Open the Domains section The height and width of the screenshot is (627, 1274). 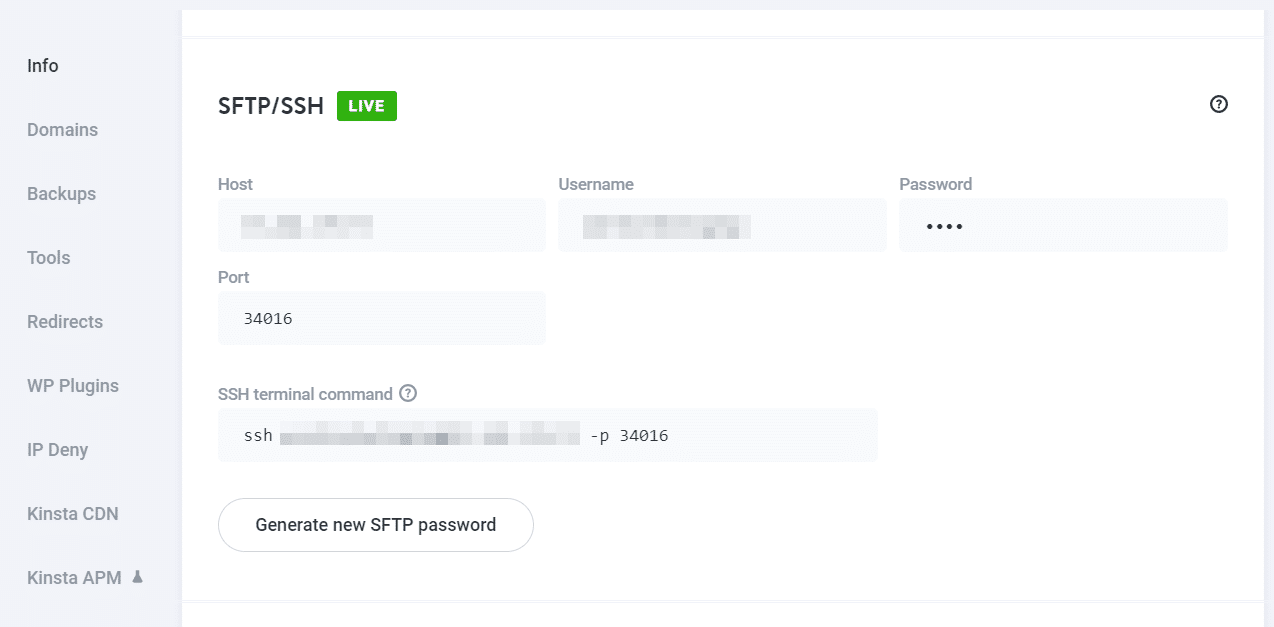62,129
